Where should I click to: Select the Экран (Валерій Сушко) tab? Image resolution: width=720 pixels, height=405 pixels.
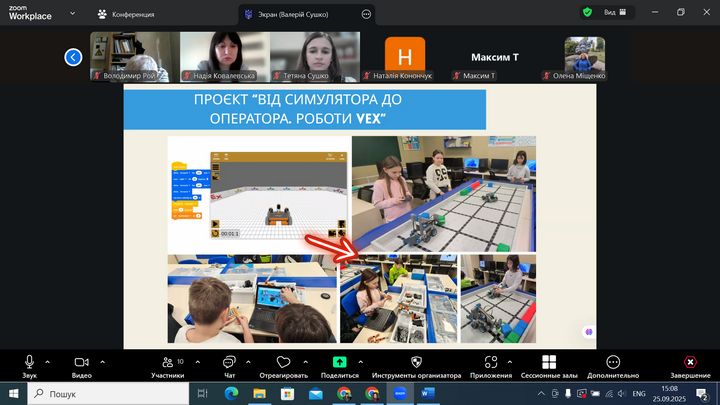(x=299, y=14)
